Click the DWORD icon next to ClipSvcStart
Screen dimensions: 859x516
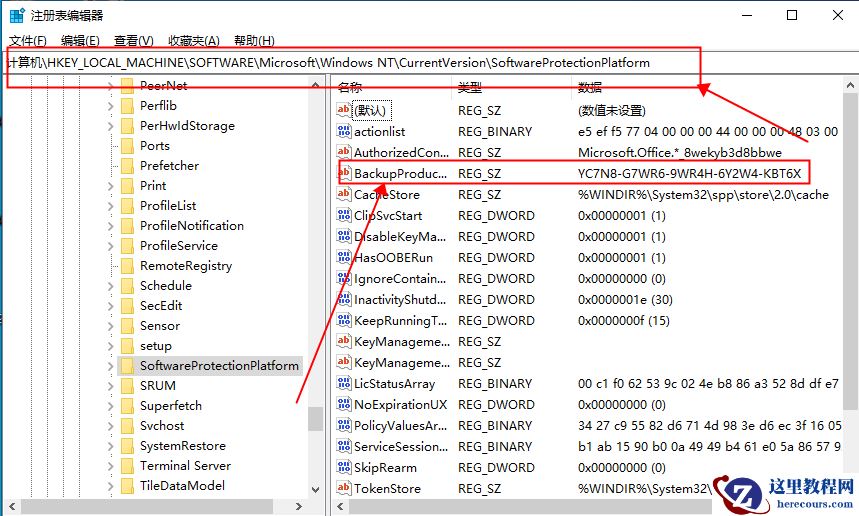pos(343,215)
